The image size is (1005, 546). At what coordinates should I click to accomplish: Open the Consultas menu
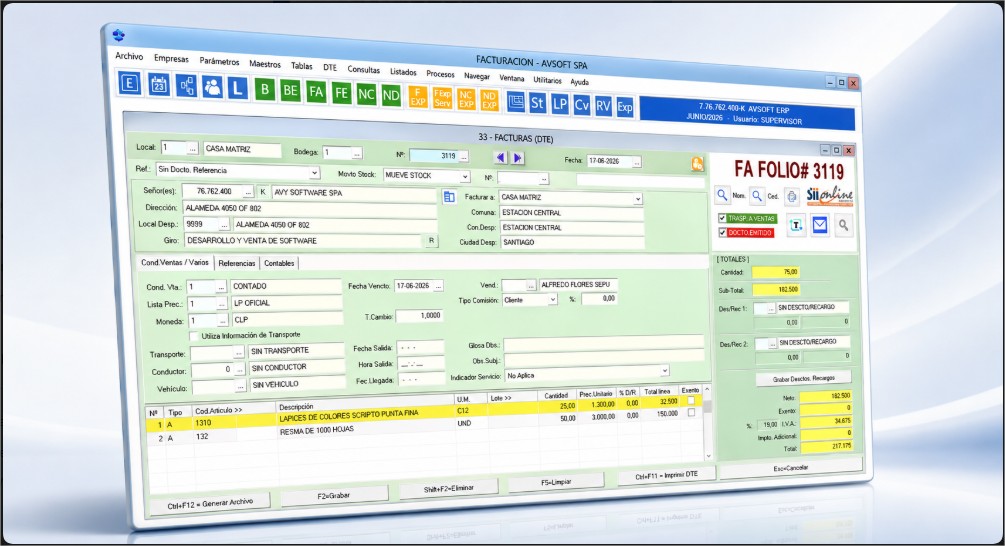click(363, 69)
